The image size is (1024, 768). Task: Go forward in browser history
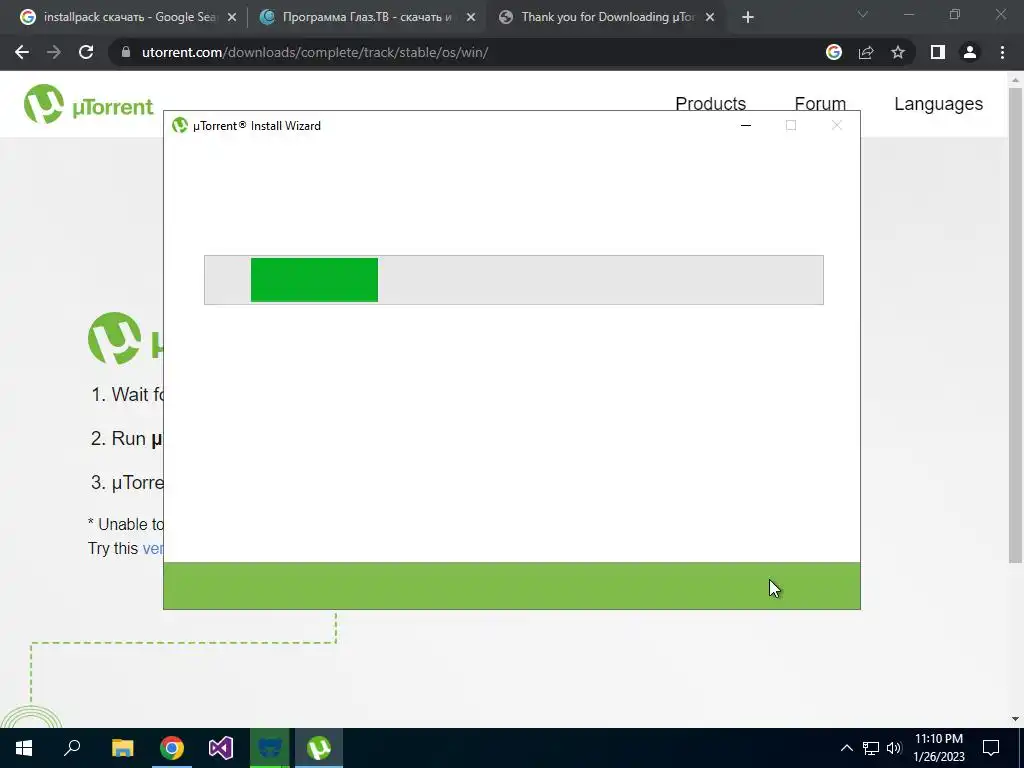click(54, 52)
